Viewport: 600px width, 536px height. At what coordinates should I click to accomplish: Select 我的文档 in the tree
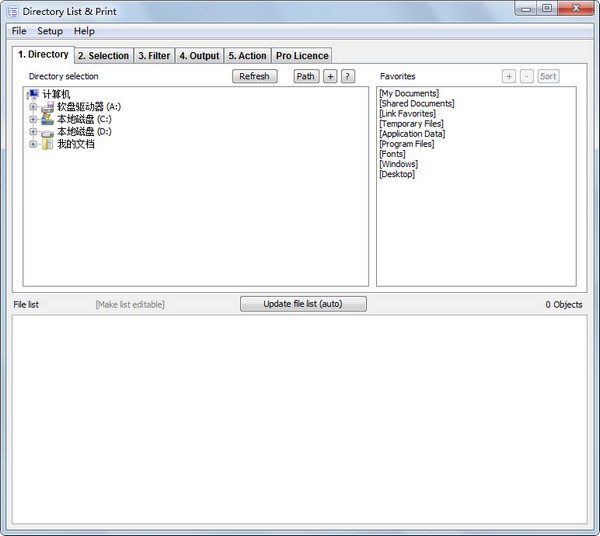[x=76, y=144]
